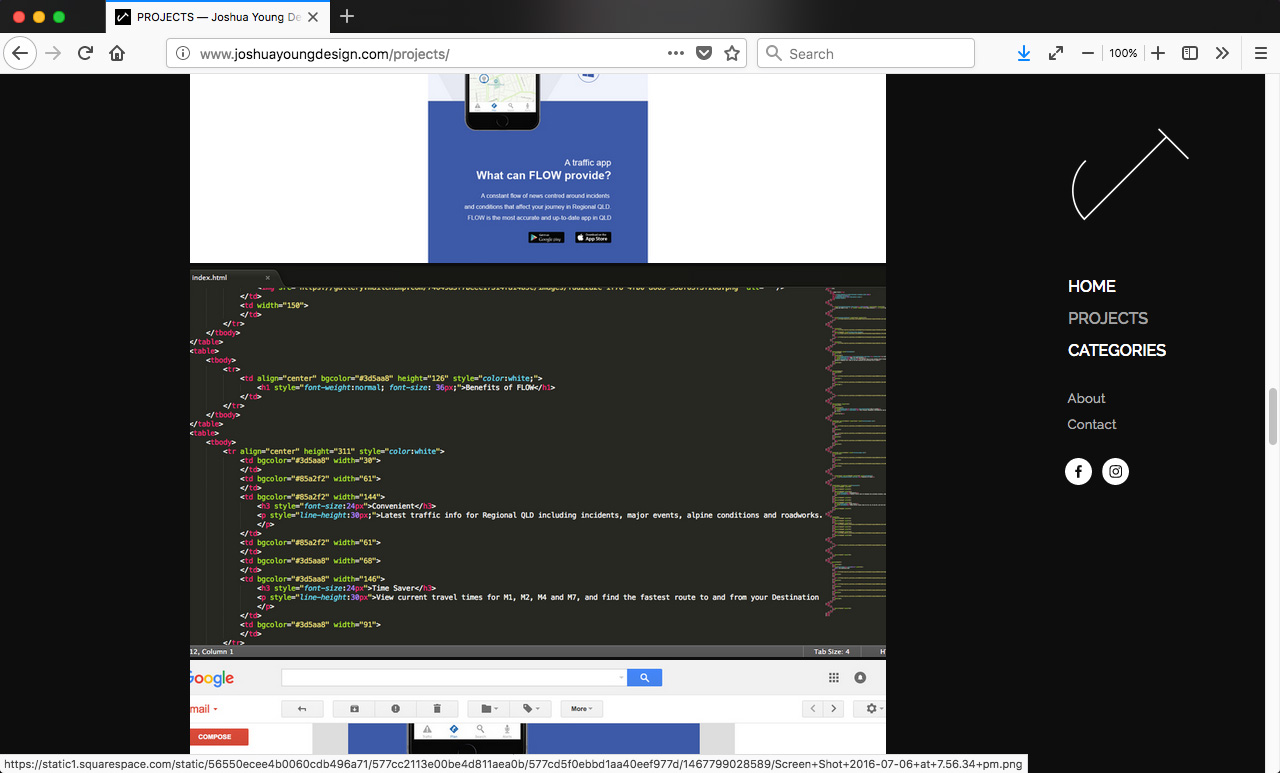This screenshot has height=773, width=1280.
Task: Open a new browser tab
Action: coord(347,16)
